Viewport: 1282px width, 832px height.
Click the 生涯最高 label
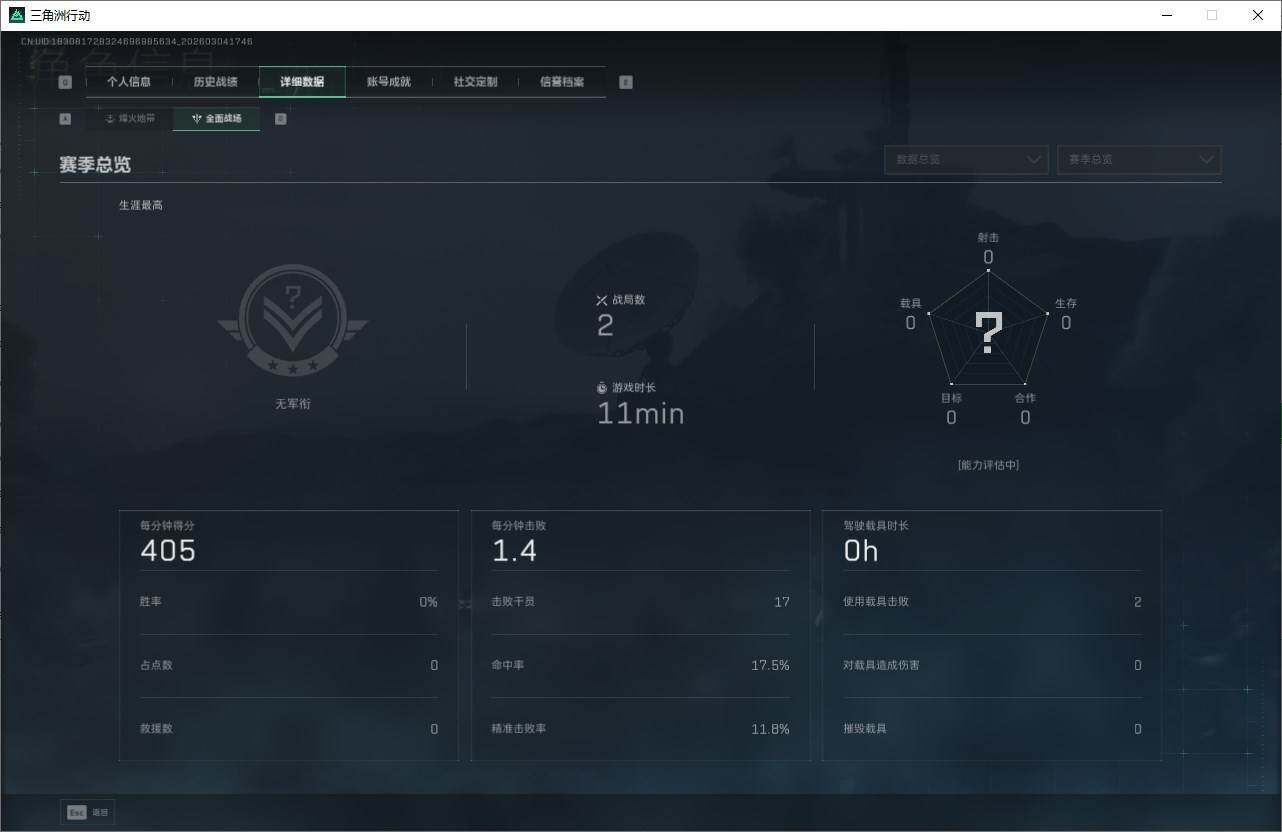tap(141, 205)
